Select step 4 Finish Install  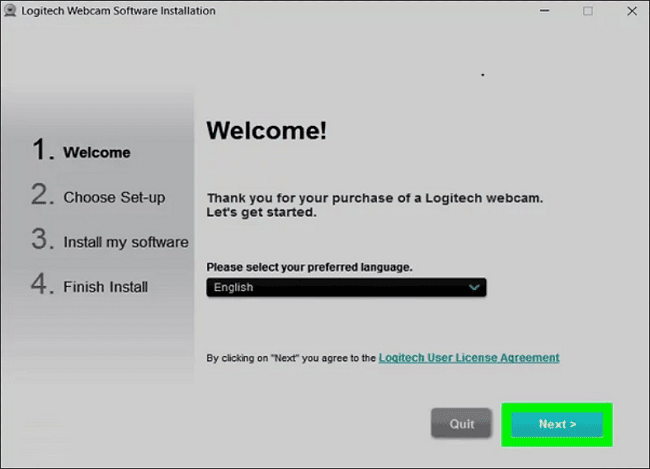coord(90,285)
